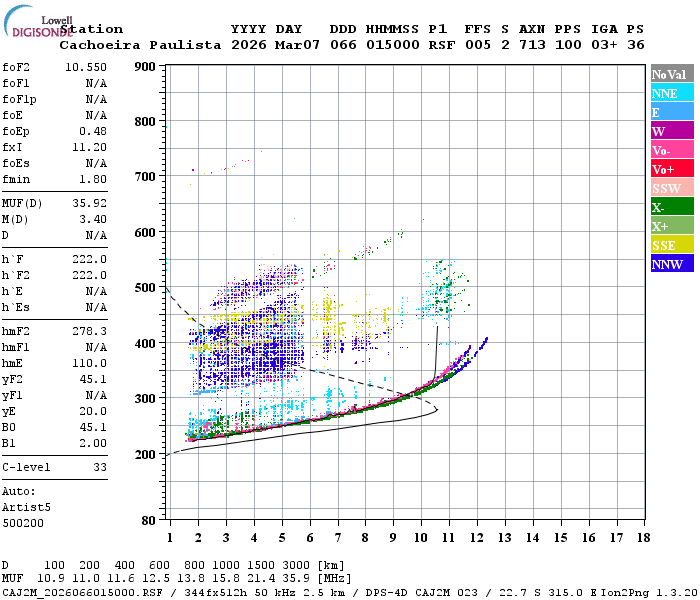The width and height of the screenshot is (700, 600).
Task: Click the year 2026 in header
Action: (x=249, y=45)
